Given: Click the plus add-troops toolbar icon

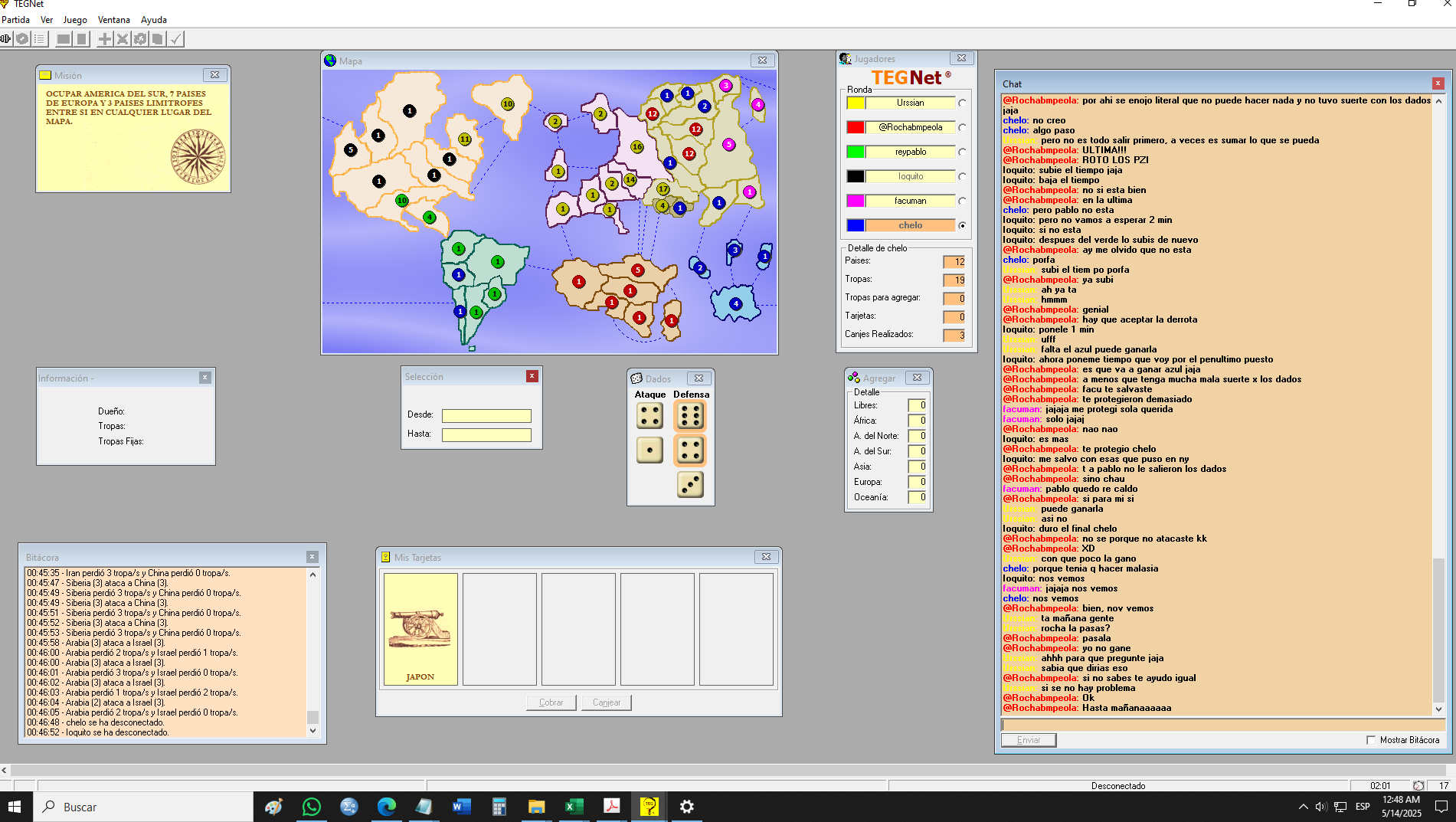Looking at the screenshot, I should (x=105, y=39).
